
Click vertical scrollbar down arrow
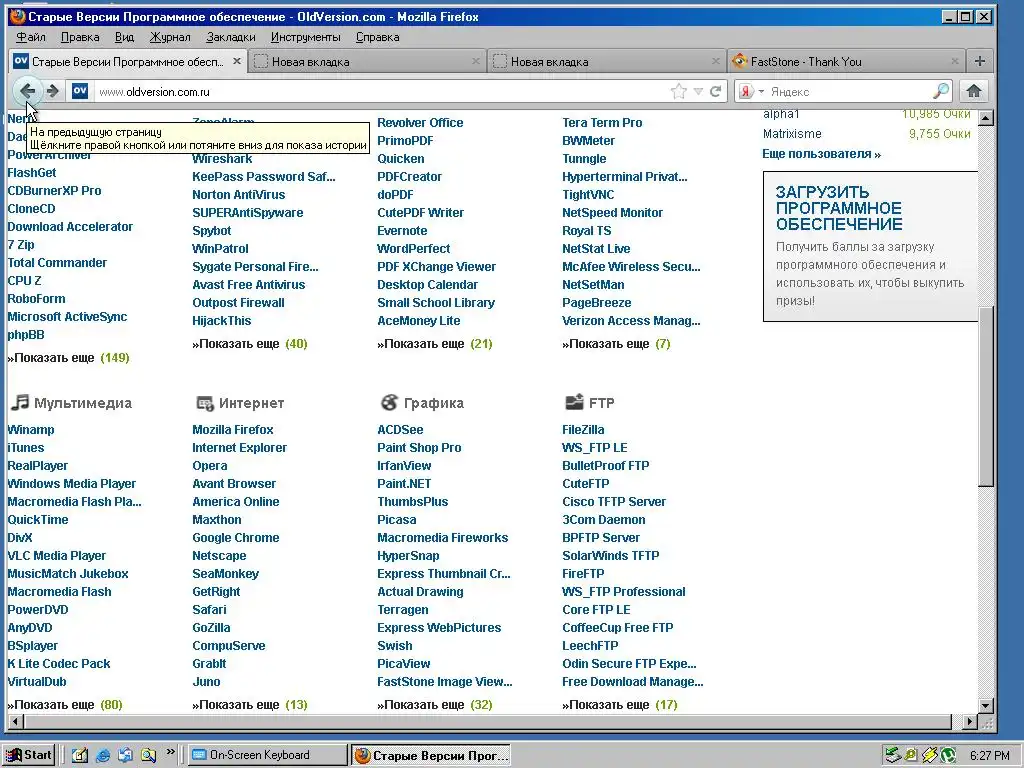coord(986,705)
